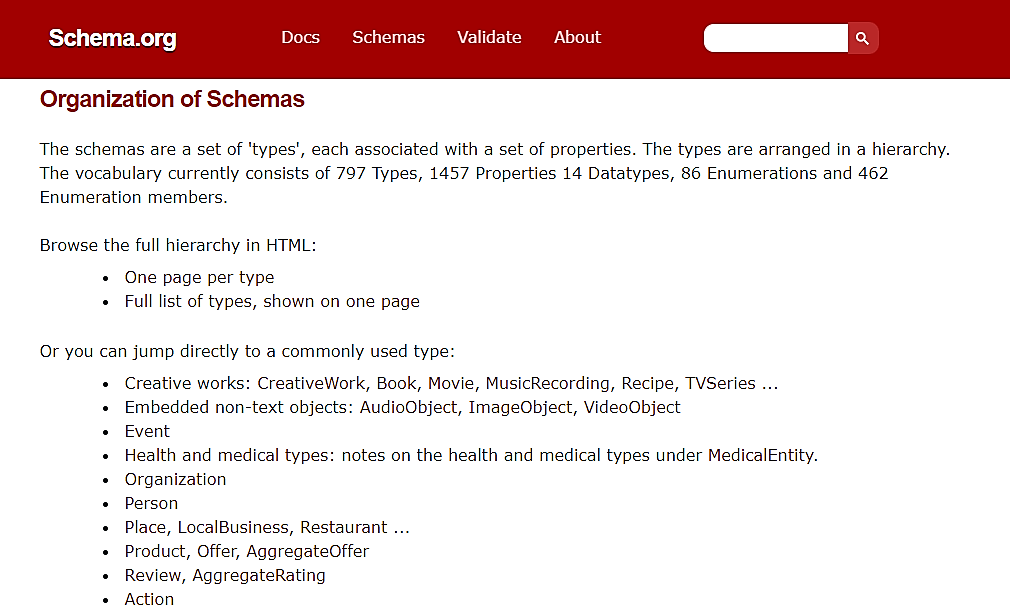This screenshot has height=612, width=1010.
Task: Open the About page
Action: pos(577,37)
